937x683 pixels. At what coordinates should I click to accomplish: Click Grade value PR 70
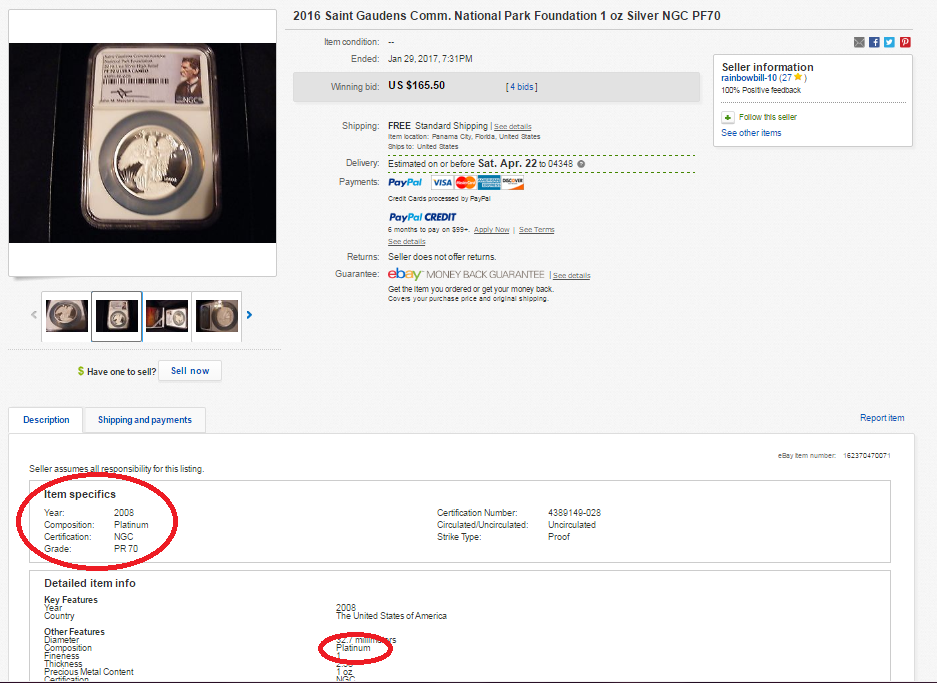click(126, 549)
